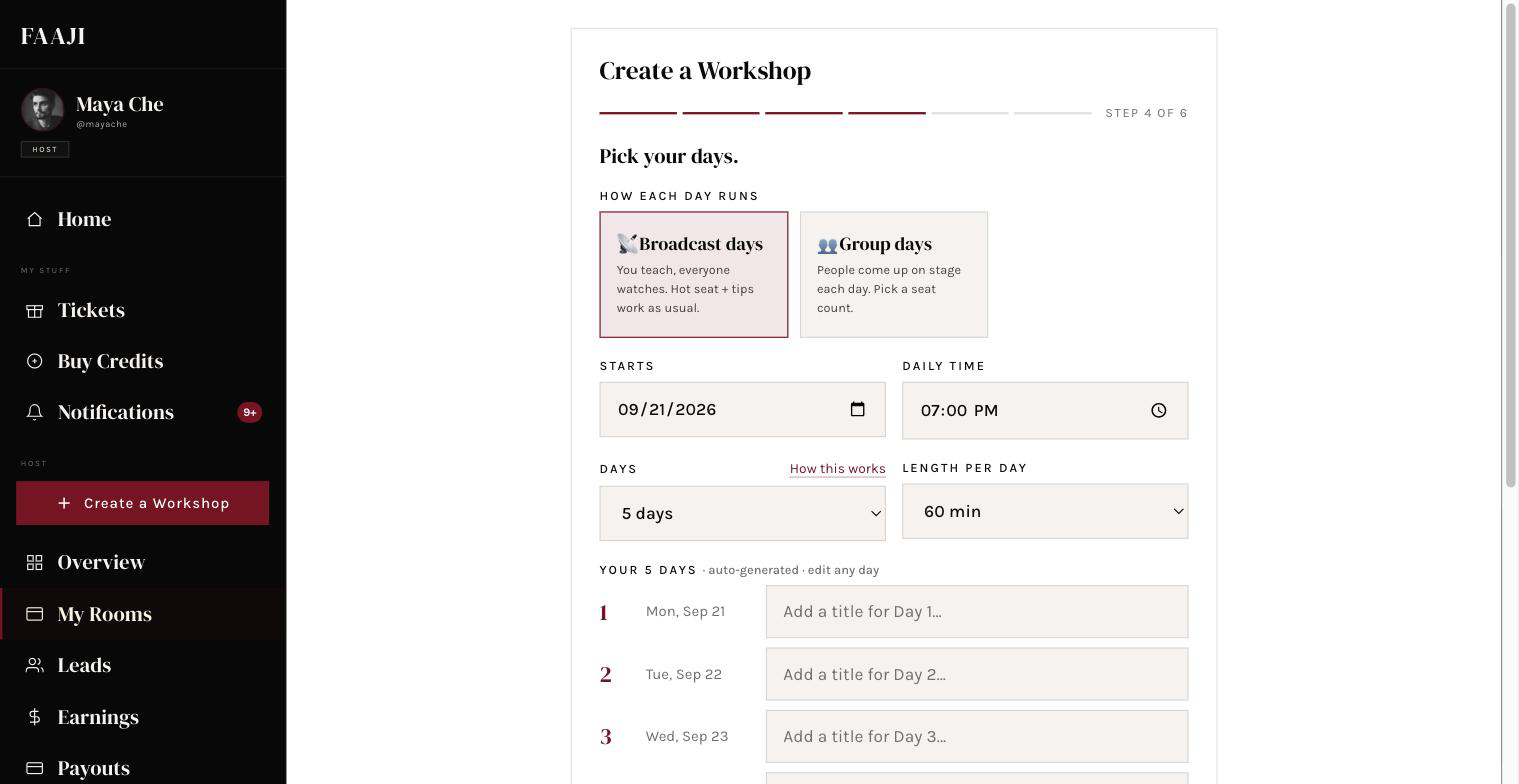This screenshot has height=784, width=1519.
Task: Click Maya Che's profile avatar
Action: point(42,110)
